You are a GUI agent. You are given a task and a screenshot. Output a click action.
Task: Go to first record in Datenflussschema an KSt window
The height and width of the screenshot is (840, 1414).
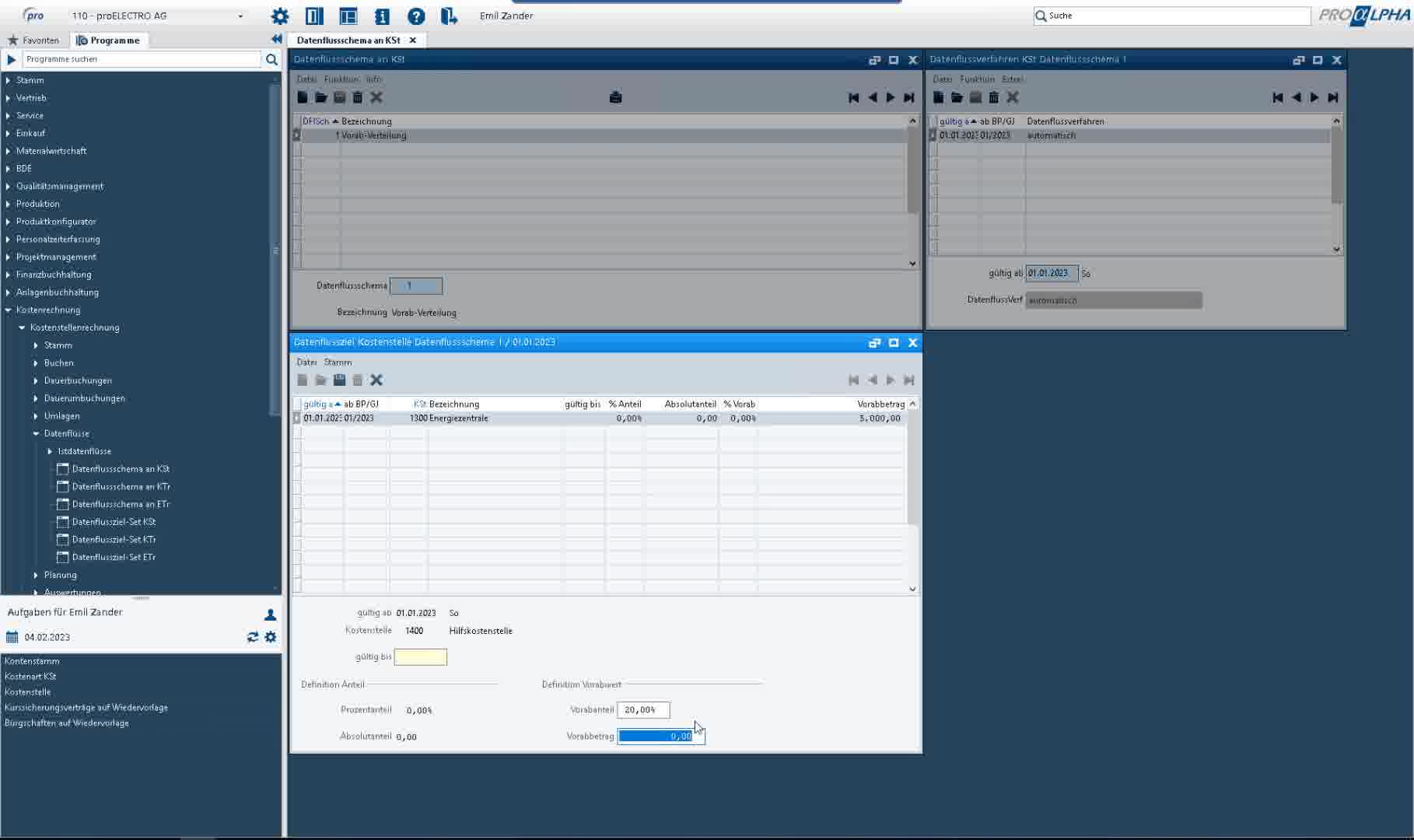pos(853,97)
